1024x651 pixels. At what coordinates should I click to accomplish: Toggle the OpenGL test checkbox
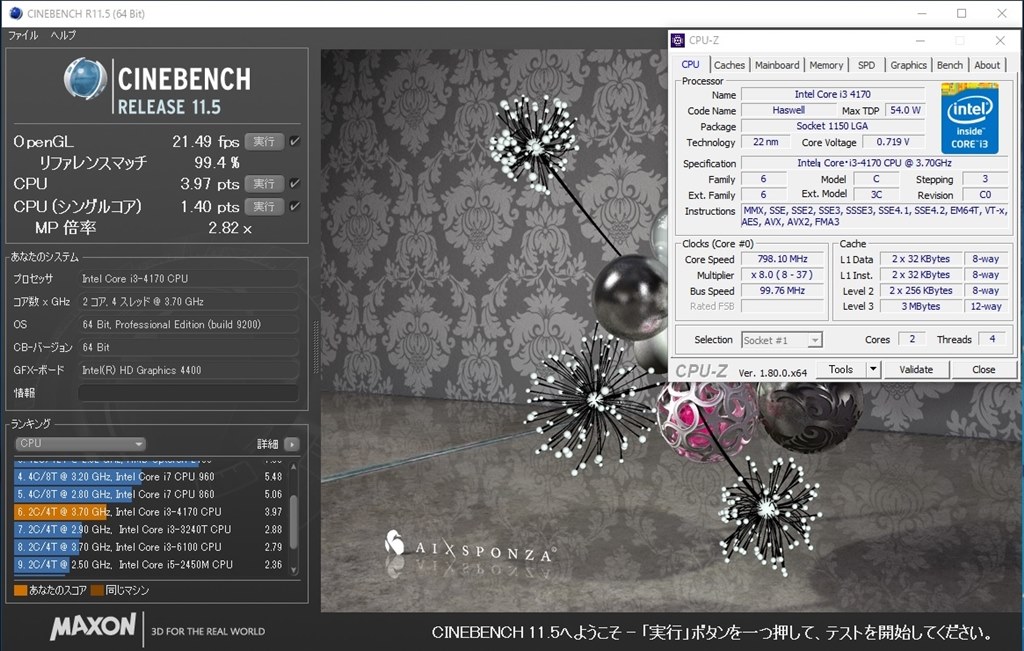coord(295,142)
